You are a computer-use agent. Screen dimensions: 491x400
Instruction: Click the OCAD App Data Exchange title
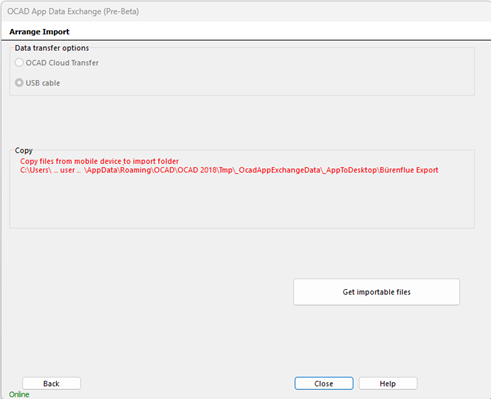tap(73, 11)
